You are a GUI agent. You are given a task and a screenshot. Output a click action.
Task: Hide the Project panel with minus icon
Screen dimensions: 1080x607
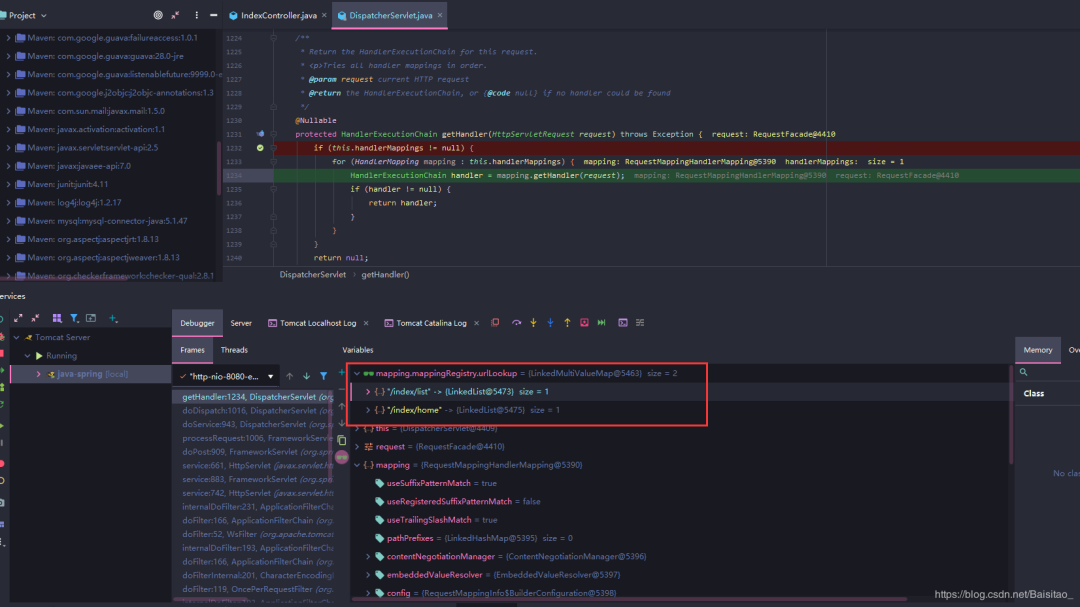click(x=214, y=15)
